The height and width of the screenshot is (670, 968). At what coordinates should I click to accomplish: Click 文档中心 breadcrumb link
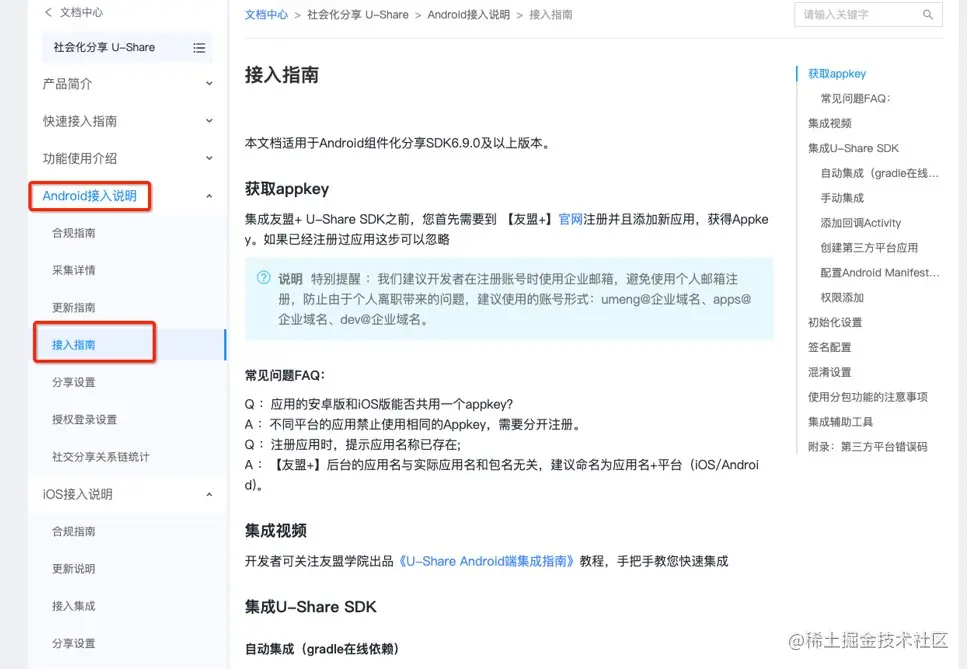(266, 14)
